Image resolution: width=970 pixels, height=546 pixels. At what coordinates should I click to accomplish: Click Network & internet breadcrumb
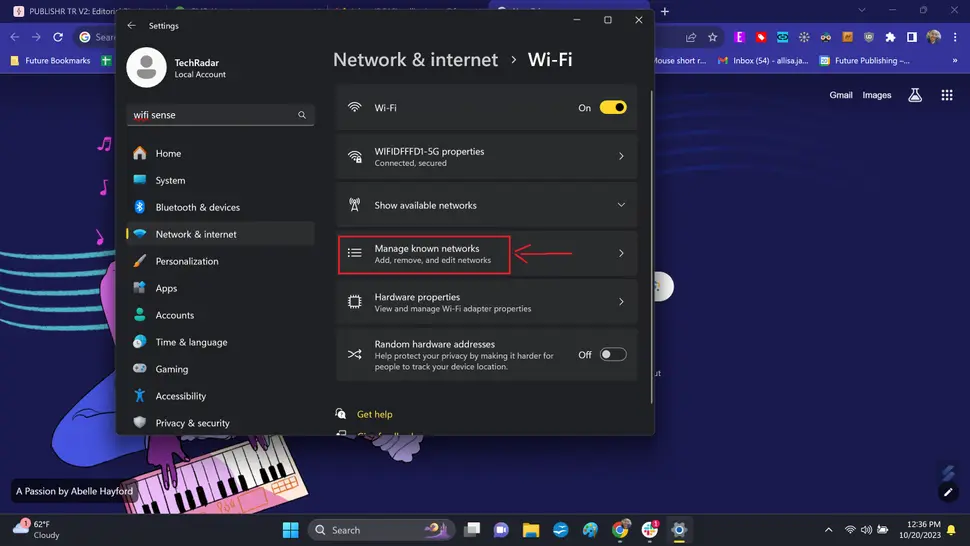[x=415, y=59]
